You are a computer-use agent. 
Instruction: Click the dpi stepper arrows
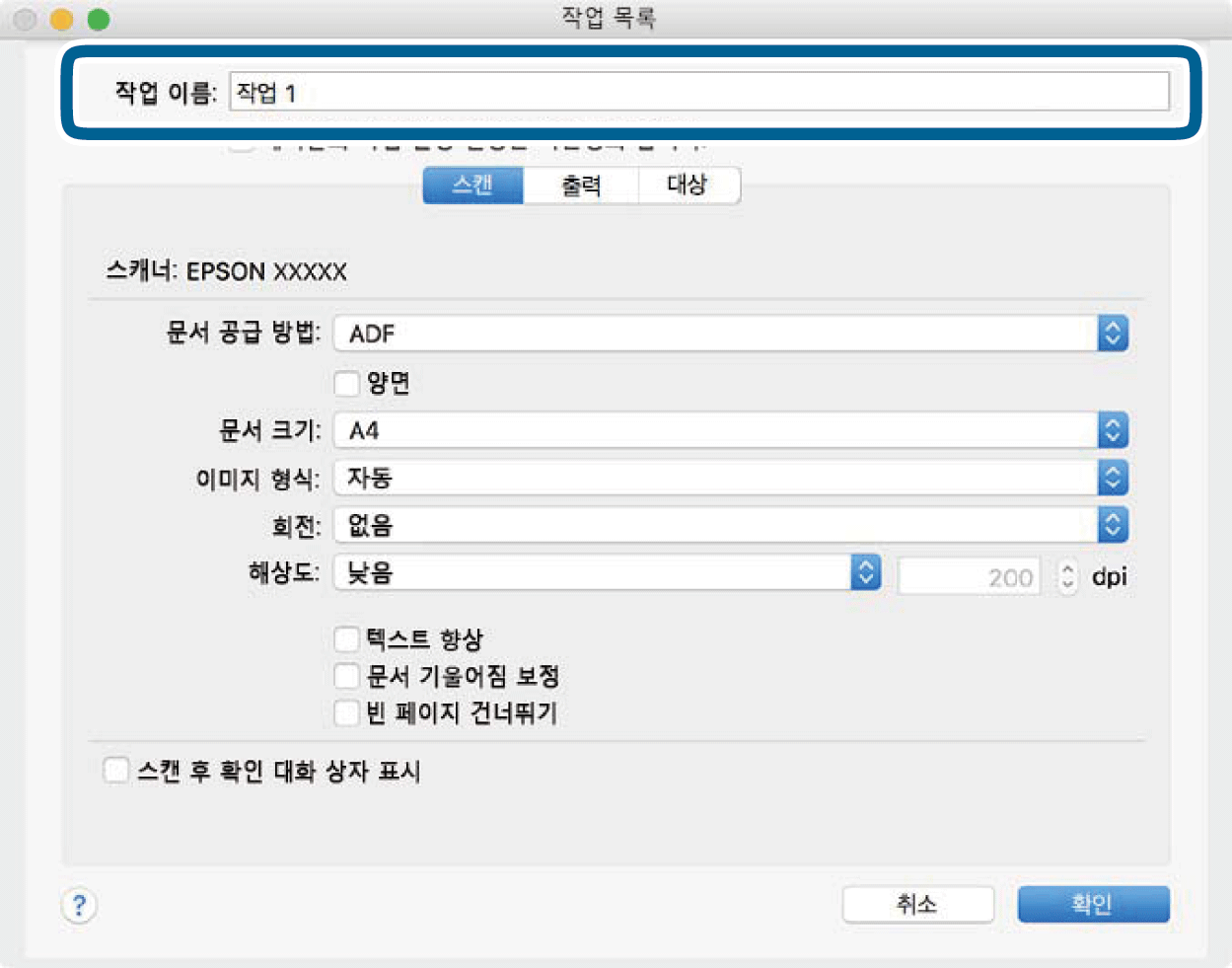1067,576
